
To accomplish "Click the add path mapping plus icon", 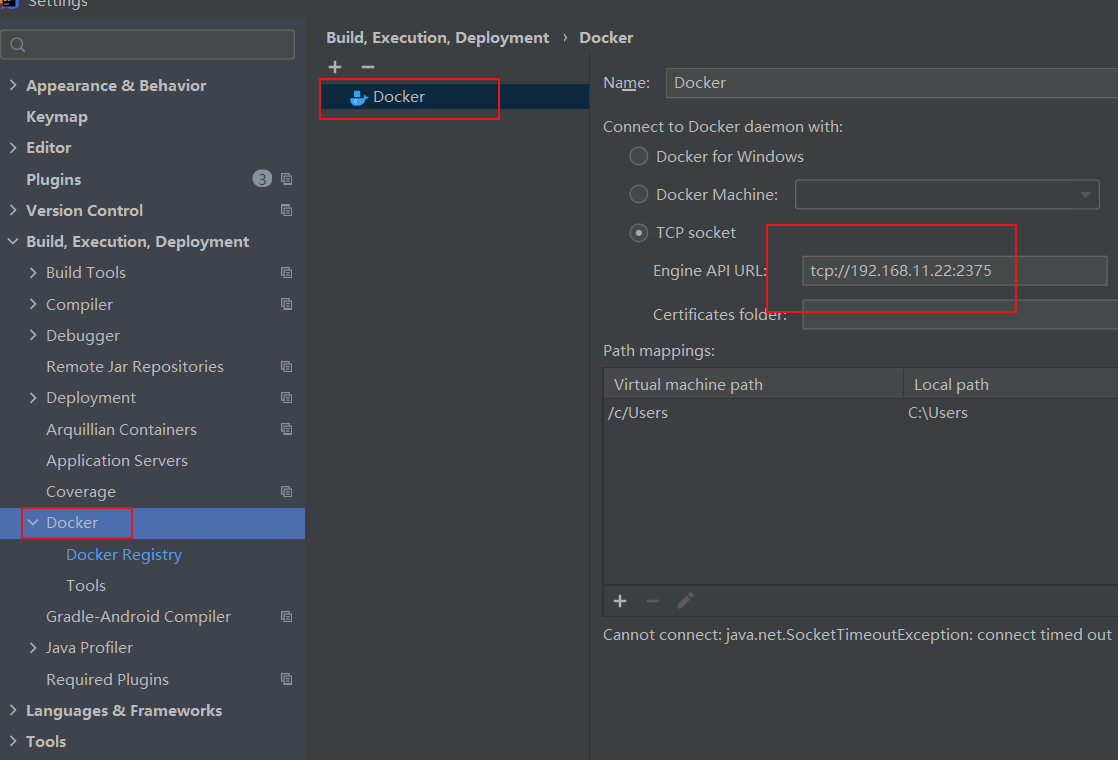I will click(x=620, y=601).
